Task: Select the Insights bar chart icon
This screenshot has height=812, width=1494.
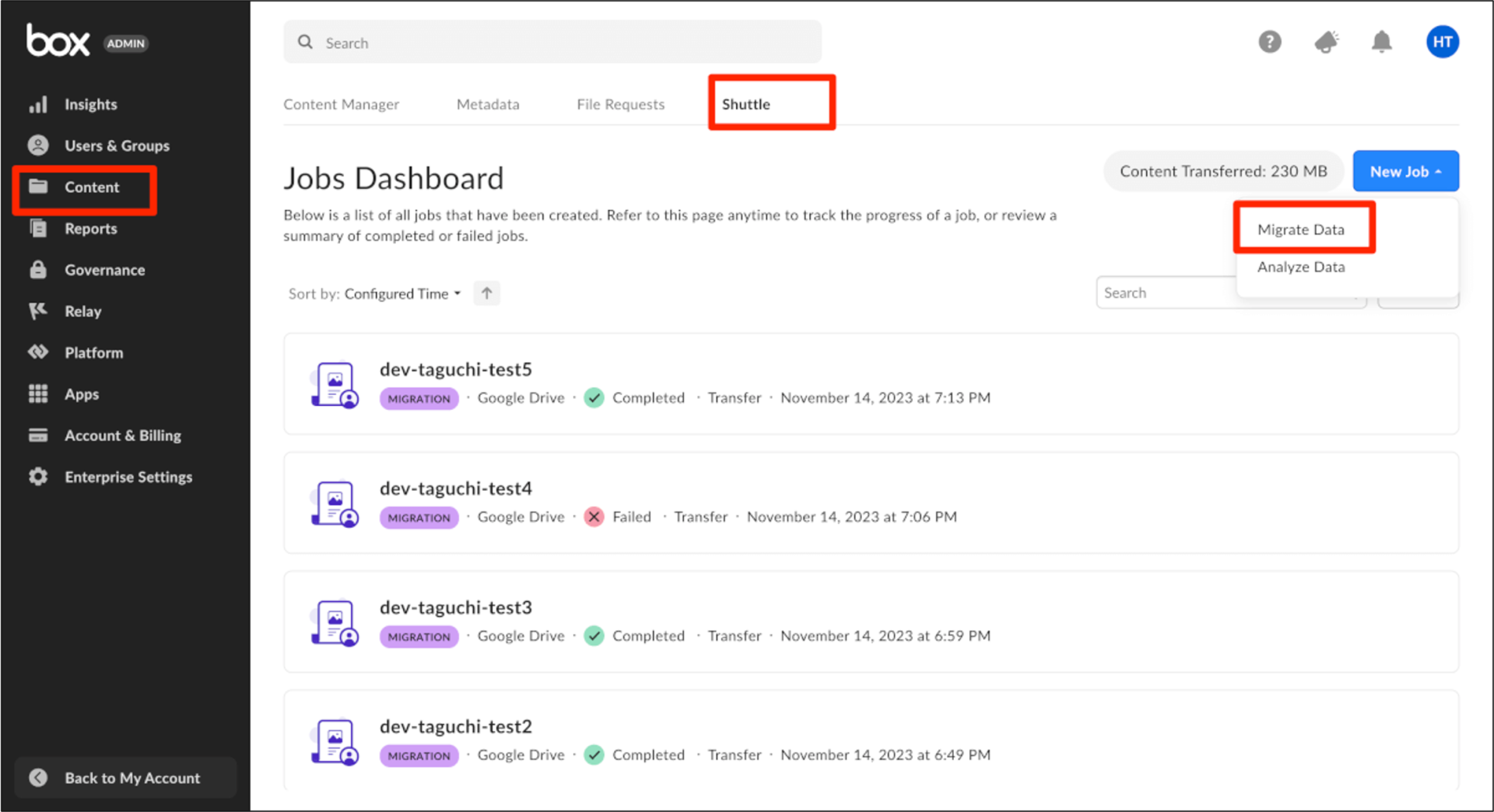Action: pos(37,103)
